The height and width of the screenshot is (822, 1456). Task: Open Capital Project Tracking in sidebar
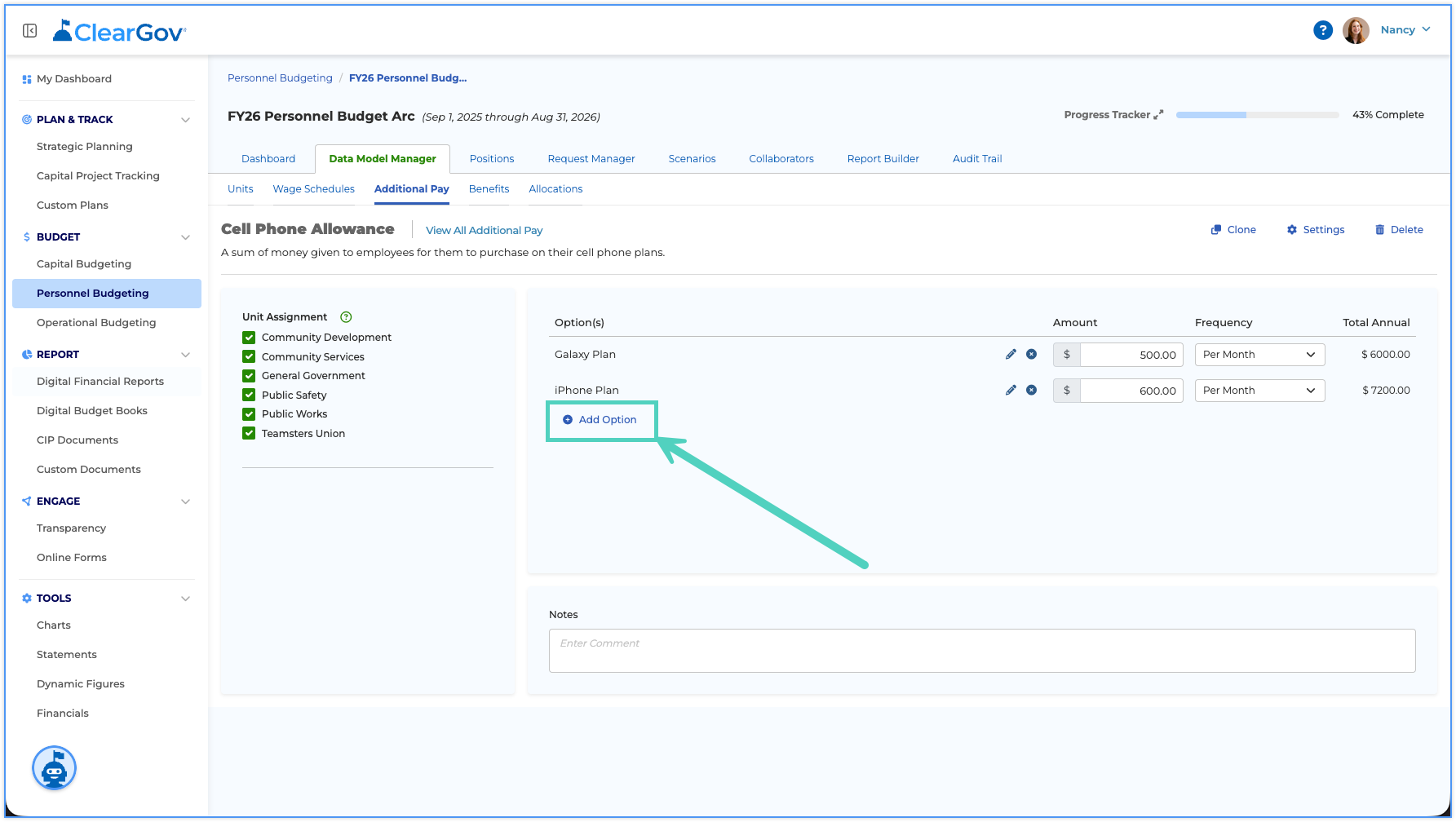tap(98, 176)
